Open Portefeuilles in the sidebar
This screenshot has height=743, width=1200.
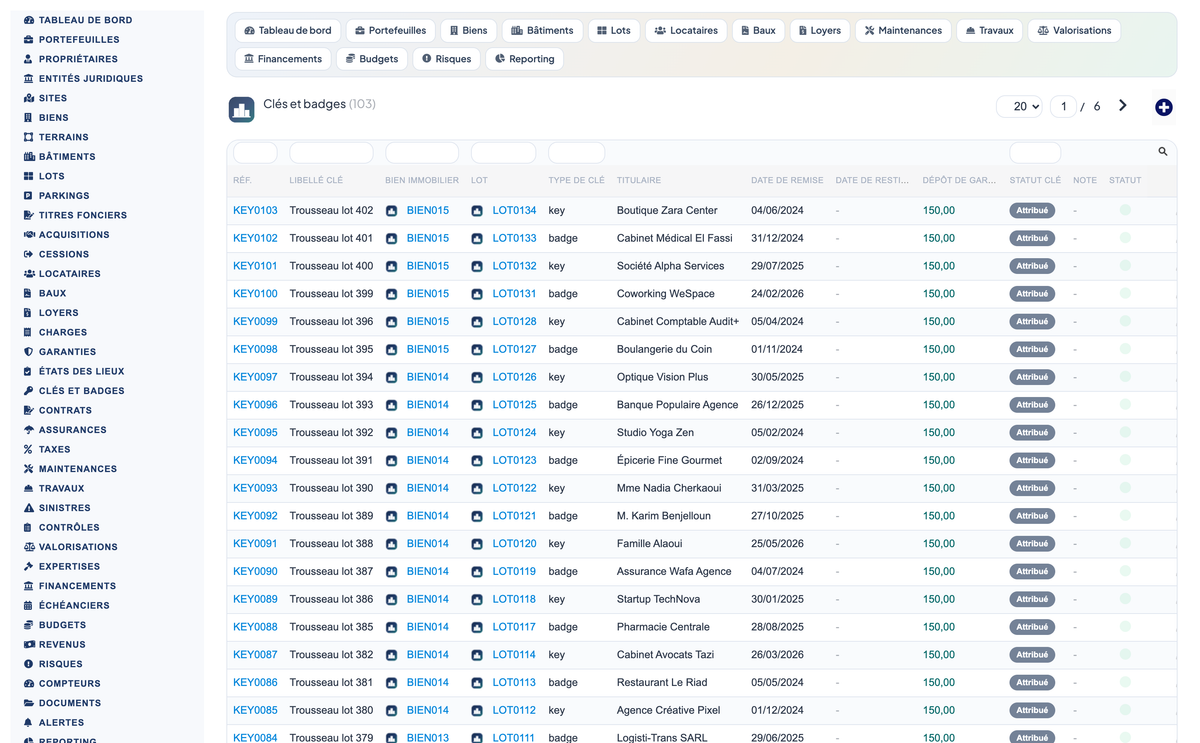coord(71,40)
